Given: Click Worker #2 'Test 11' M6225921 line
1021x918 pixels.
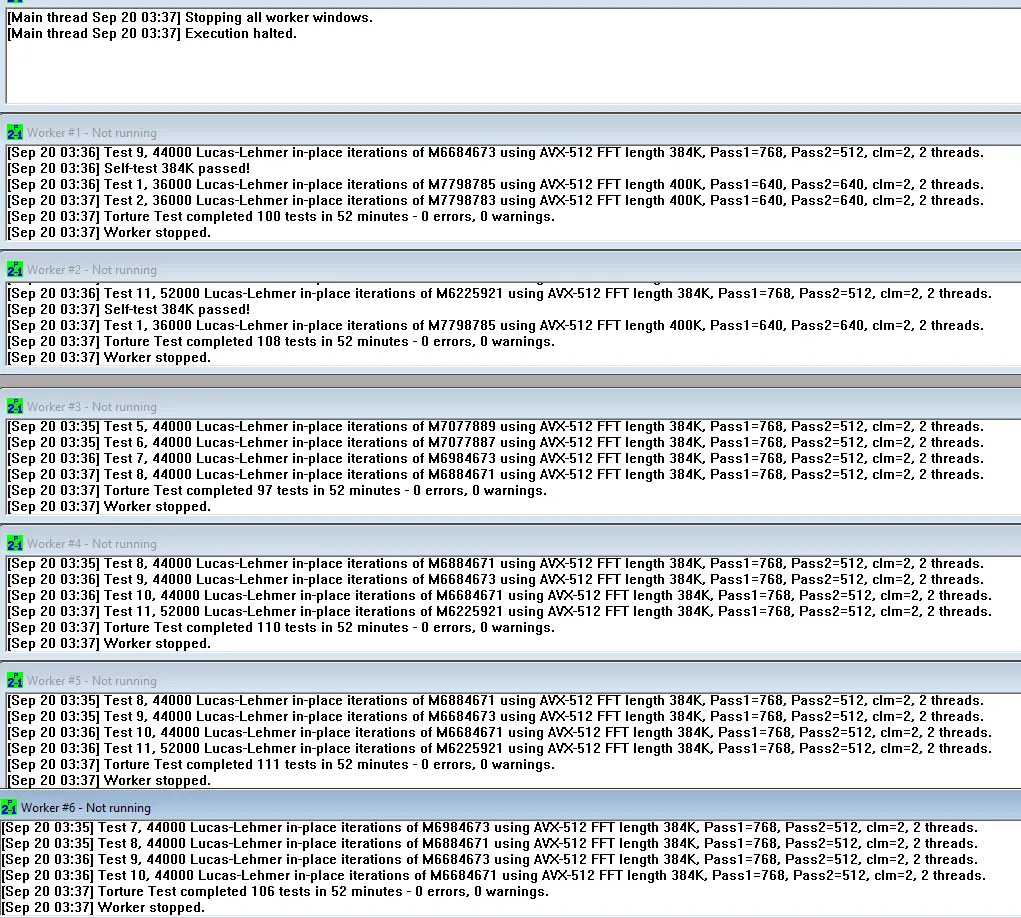Looking at the screenshot, I should pos(499,293).
